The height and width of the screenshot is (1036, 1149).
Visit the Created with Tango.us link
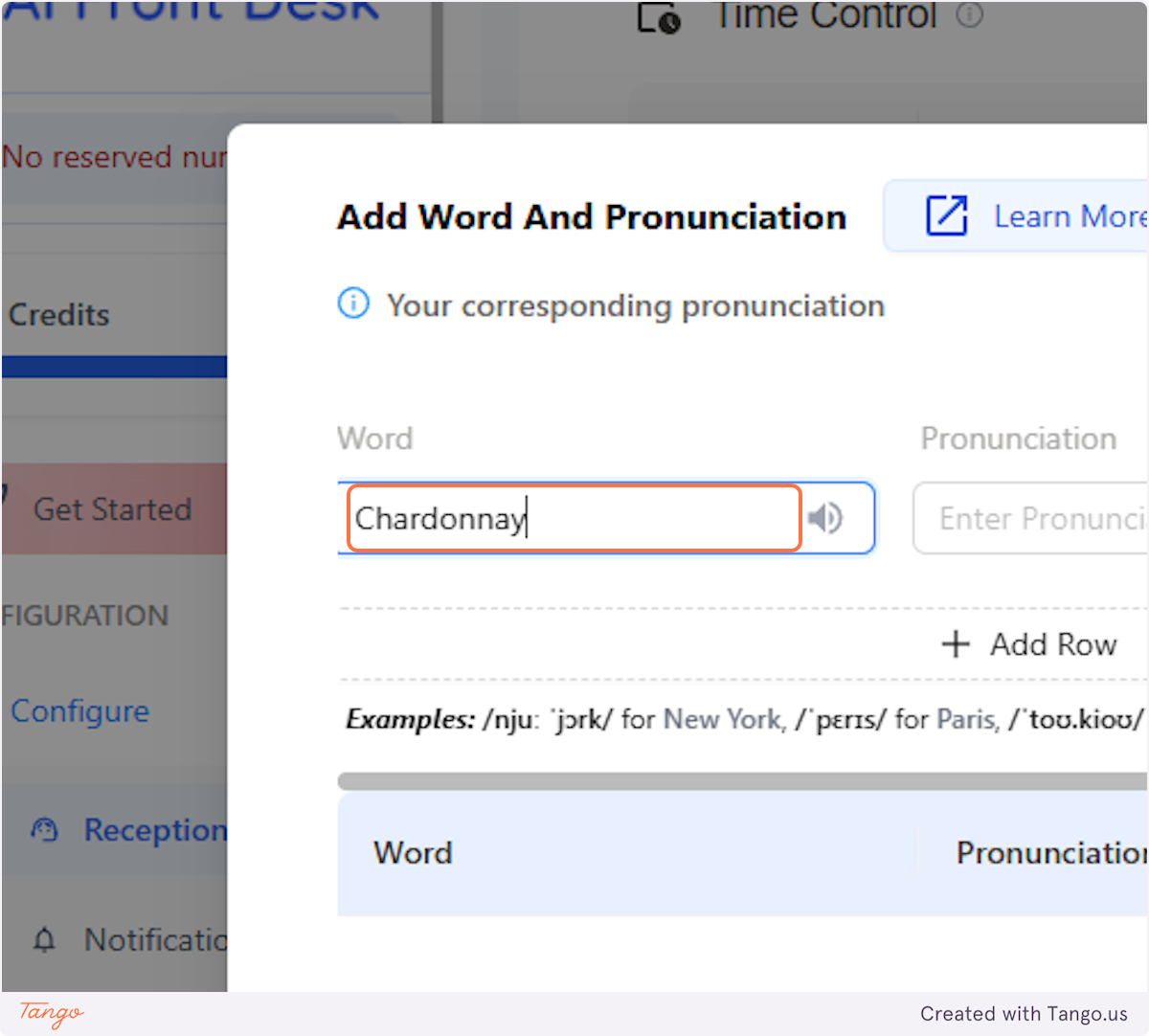click(x=1024, y=1014)
